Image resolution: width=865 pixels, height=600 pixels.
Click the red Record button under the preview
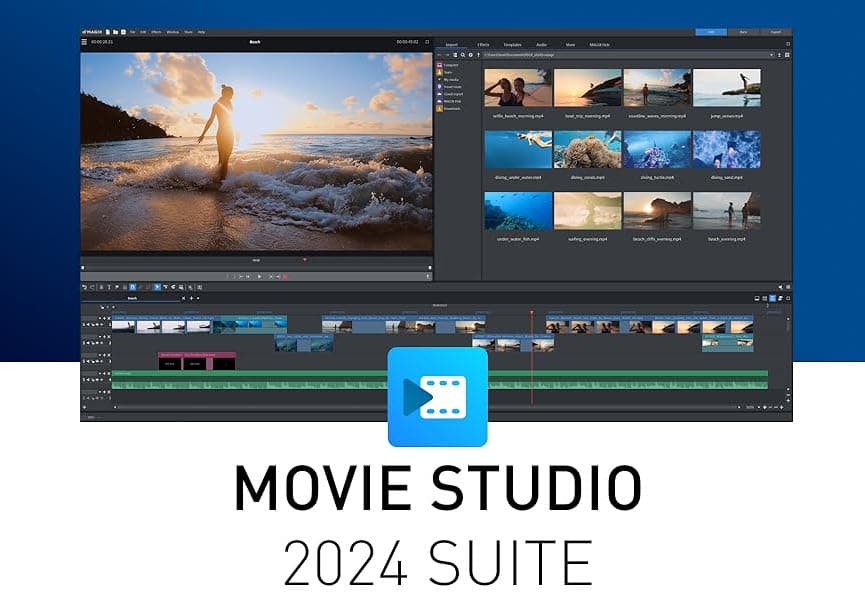point(285,276)
